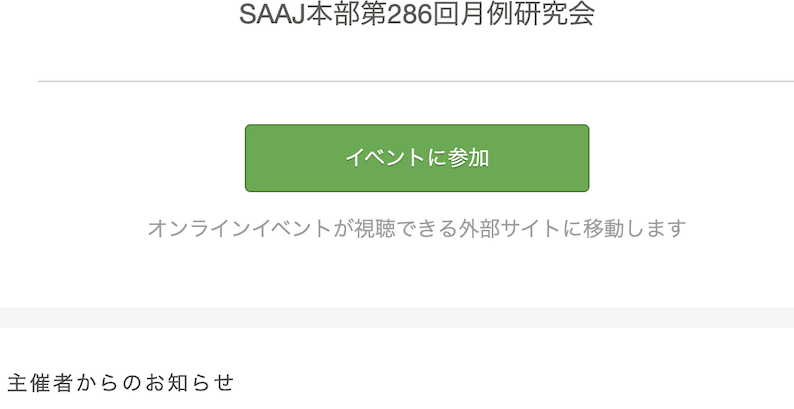Click the number 286 in the title
This screenshot has width=794, height=409.
(409, 14)
